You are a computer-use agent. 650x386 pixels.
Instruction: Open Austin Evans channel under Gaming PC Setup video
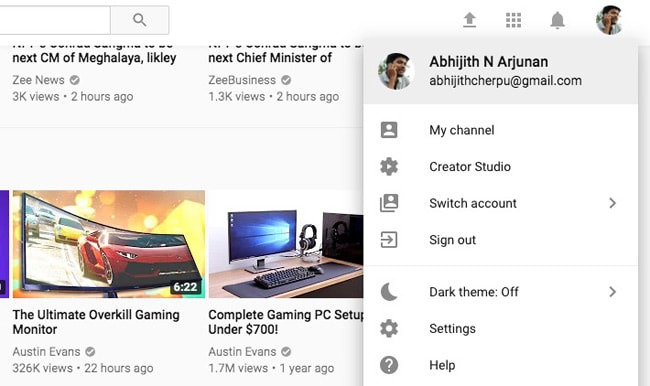point(242,352)
